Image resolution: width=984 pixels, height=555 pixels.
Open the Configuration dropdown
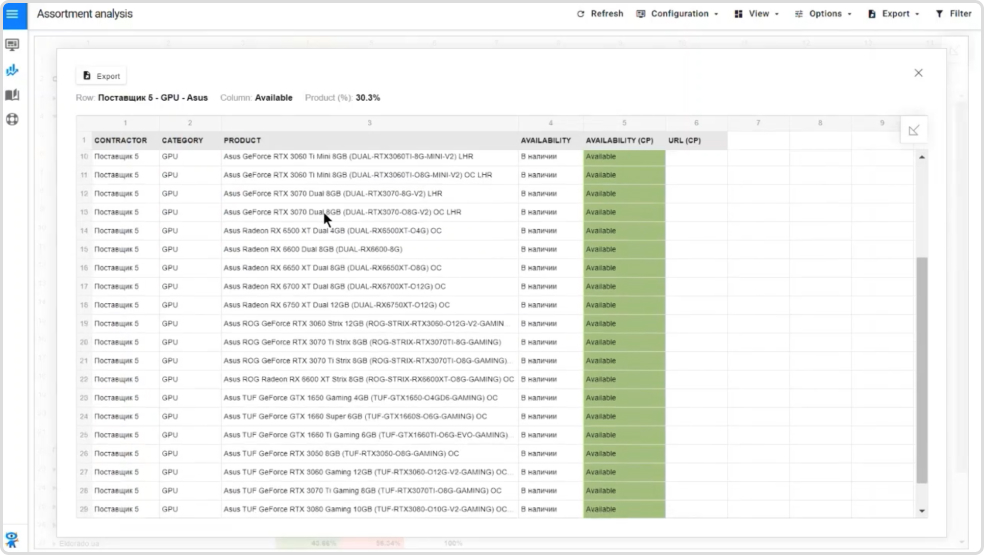[677, 14]
